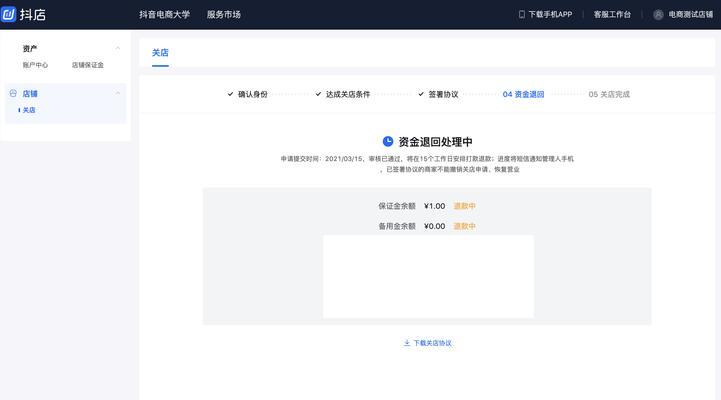Viewport: 721px width, 400px height.
Task: Click the user avatar icon in header
Action: point(658,15)
